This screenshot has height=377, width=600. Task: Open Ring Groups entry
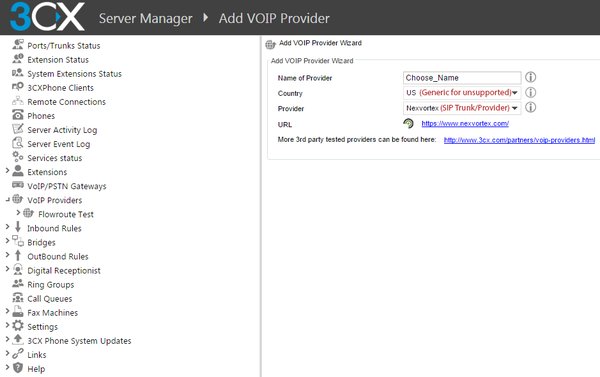coord(51,285)
